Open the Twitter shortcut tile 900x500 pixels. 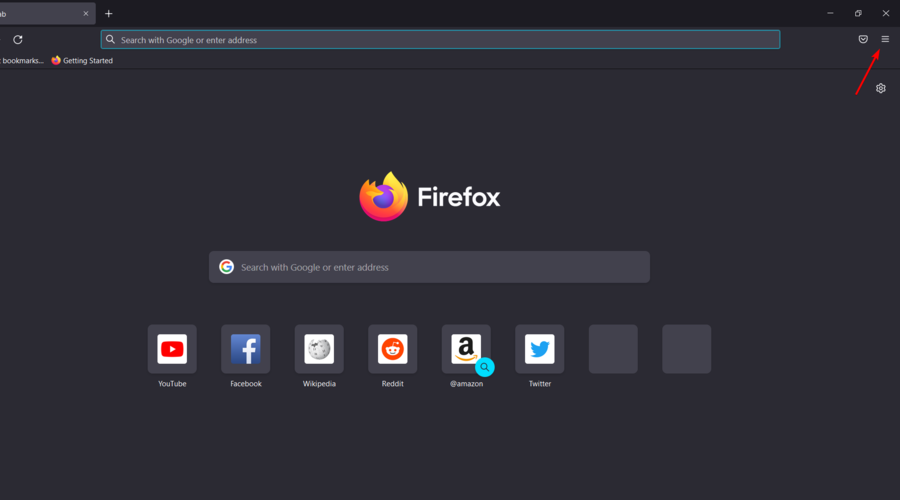pos(540,349)
